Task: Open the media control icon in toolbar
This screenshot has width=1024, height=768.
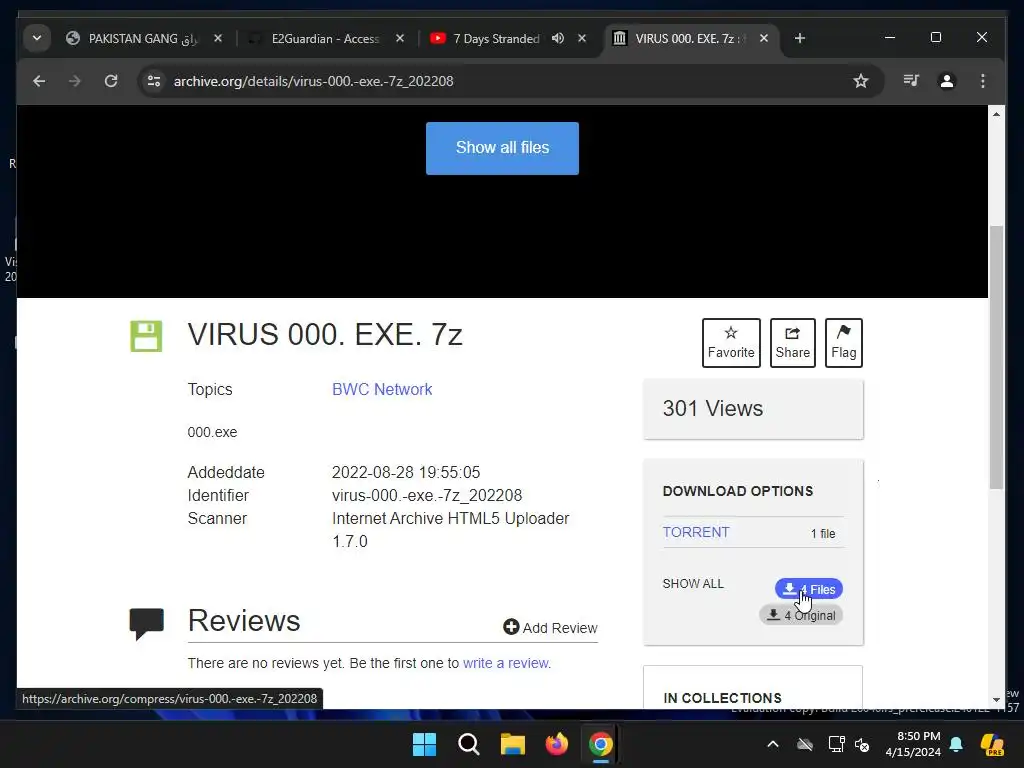Action: click(911, 81)
